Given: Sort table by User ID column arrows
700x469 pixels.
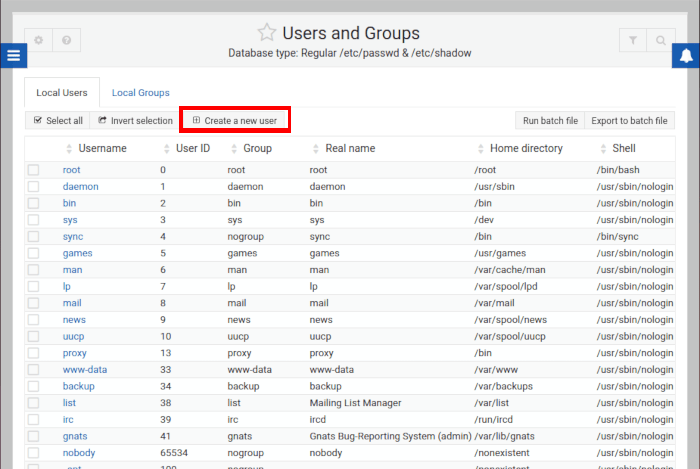Looking at the screenshot, I should tap(167, 149).
